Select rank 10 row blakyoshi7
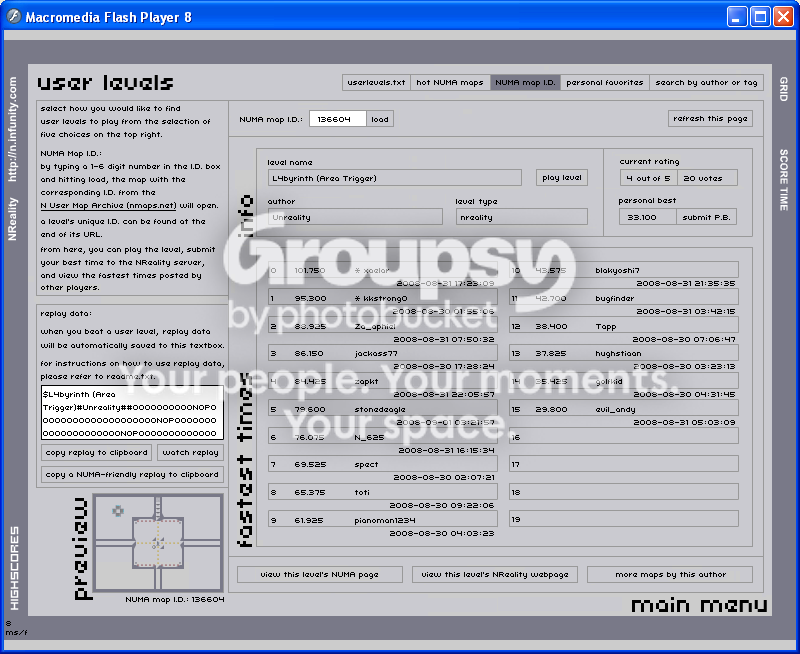This screenshot has height=654, width=800. (x=623, y=270)
